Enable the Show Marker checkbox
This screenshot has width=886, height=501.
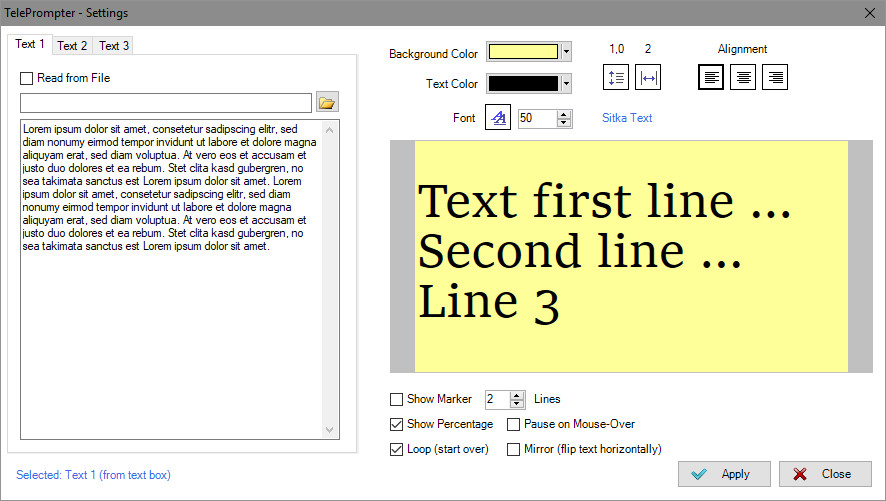click(x=396, y=399)
